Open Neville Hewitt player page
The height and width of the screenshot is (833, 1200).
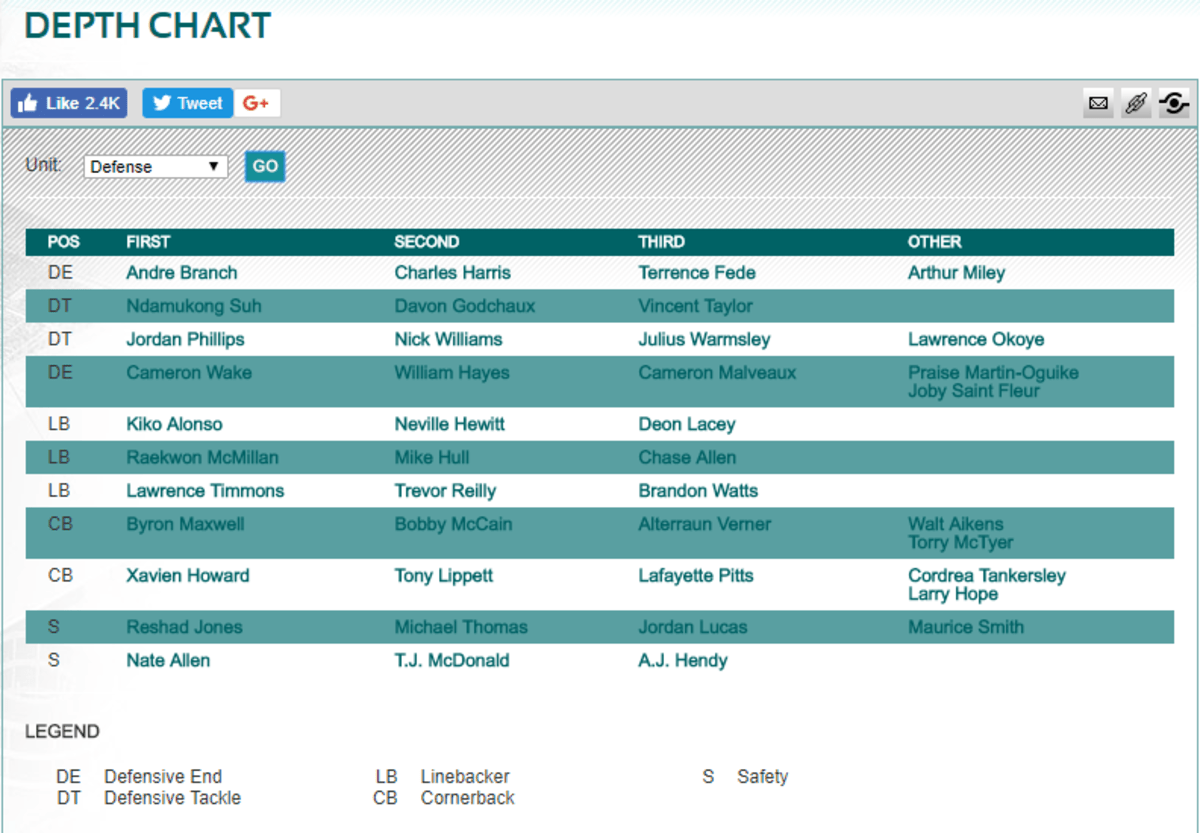click(449, 424)
